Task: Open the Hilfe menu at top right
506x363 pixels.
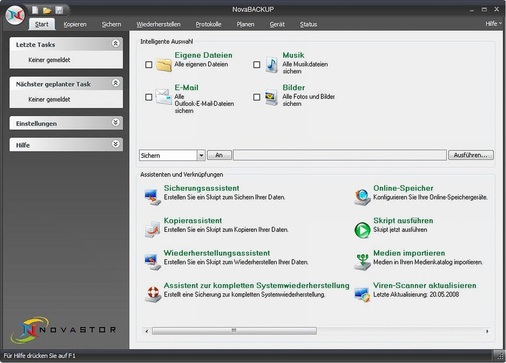Action: pyautogui.click(x=493, y=24)
